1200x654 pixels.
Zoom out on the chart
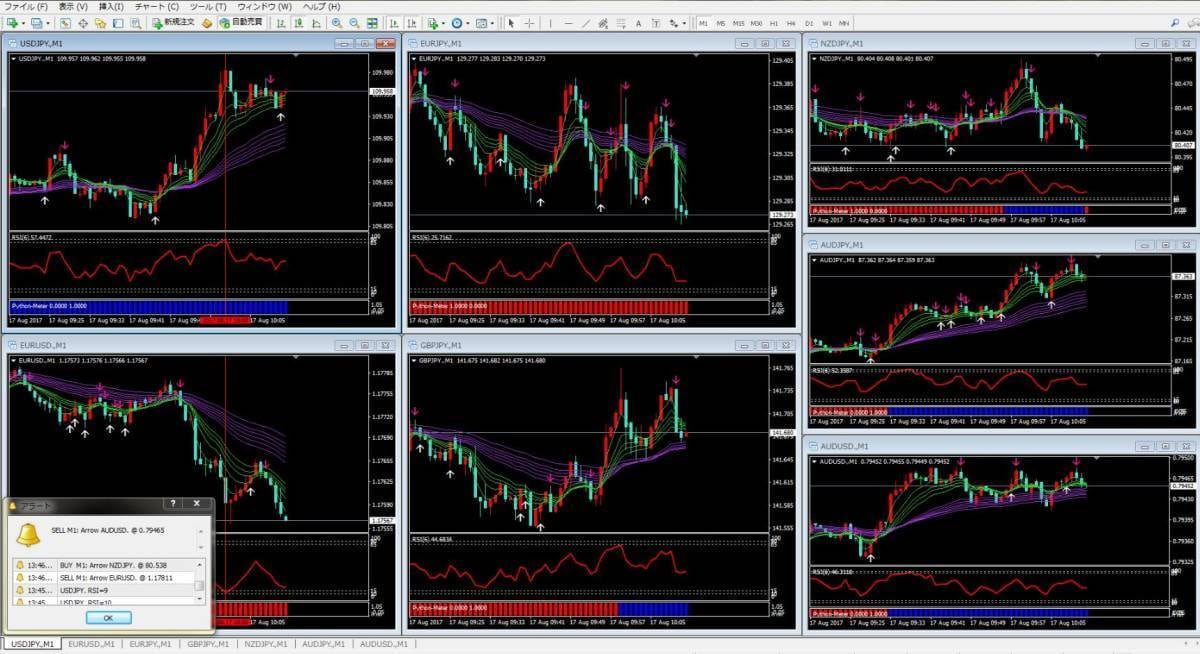coord(354,23)
